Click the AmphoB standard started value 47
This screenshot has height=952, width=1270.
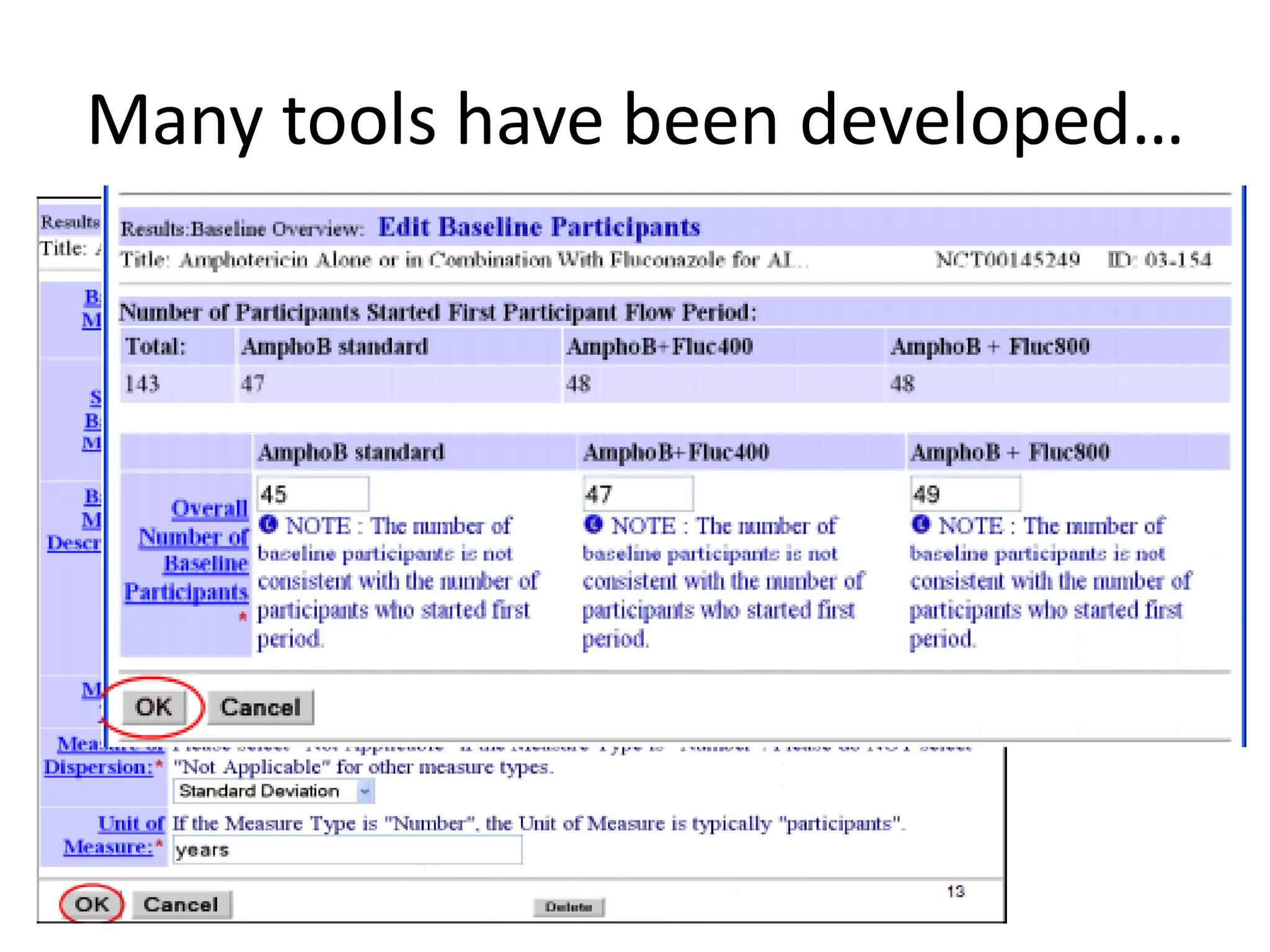[252, 384]
